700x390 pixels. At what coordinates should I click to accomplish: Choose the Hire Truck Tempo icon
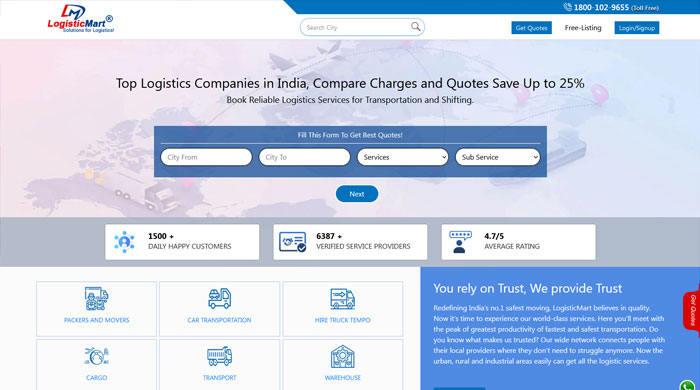point(342,299)
